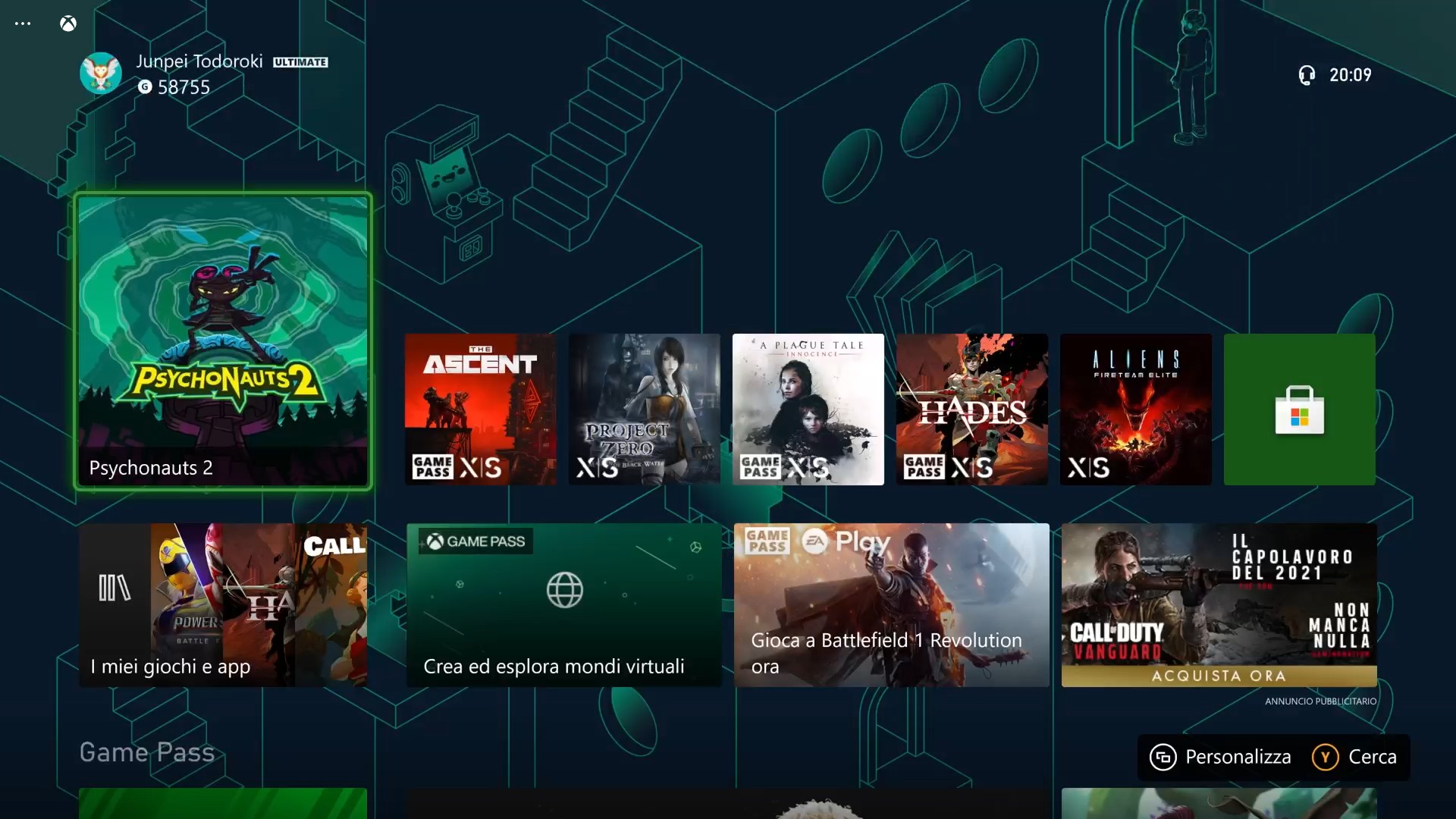Open the Xbox guide logo icon

click(68, 24)
